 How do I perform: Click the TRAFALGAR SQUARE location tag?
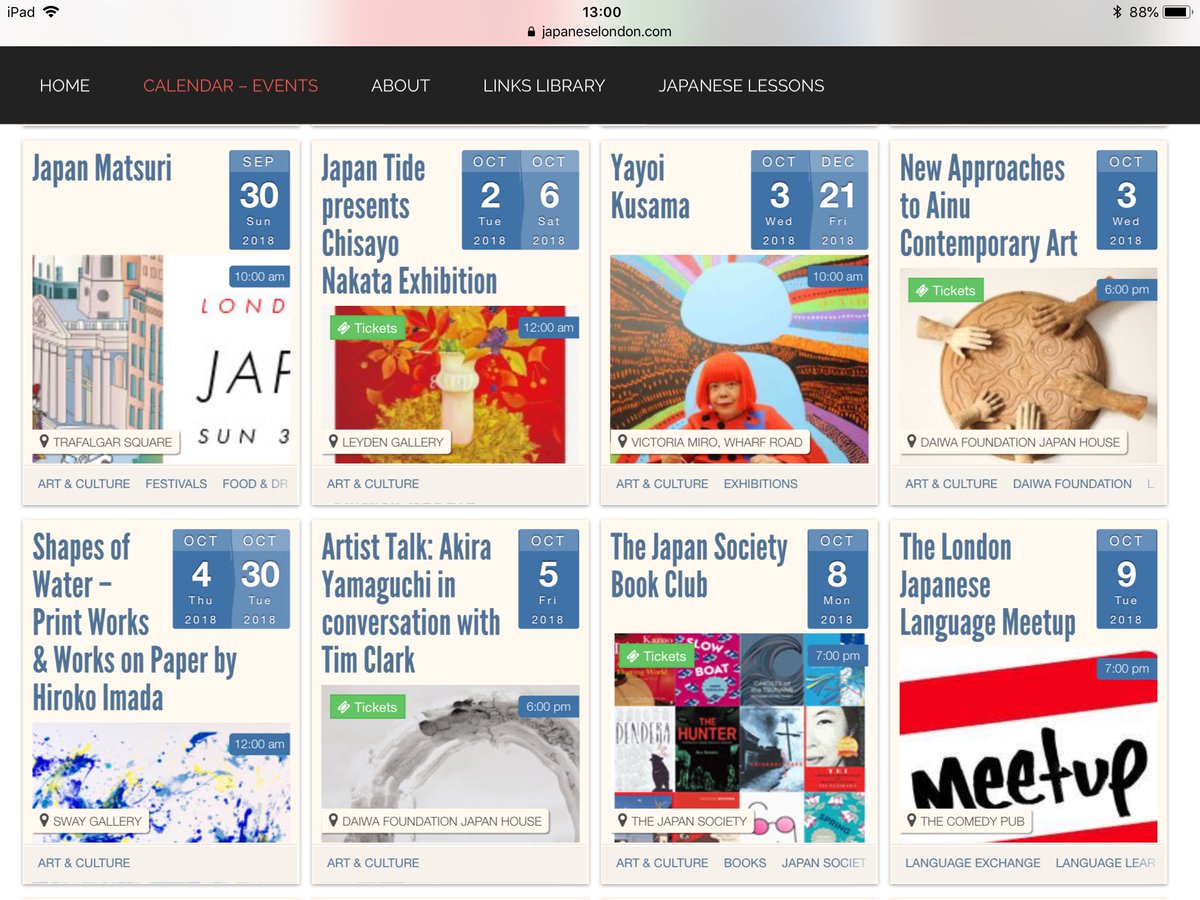click(106, 442)
